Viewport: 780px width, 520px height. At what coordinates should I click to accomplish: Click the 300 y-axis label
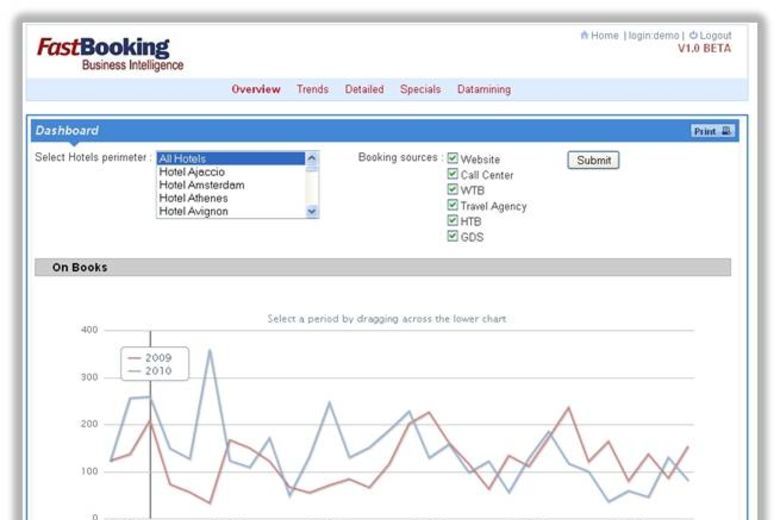(90, 377)
